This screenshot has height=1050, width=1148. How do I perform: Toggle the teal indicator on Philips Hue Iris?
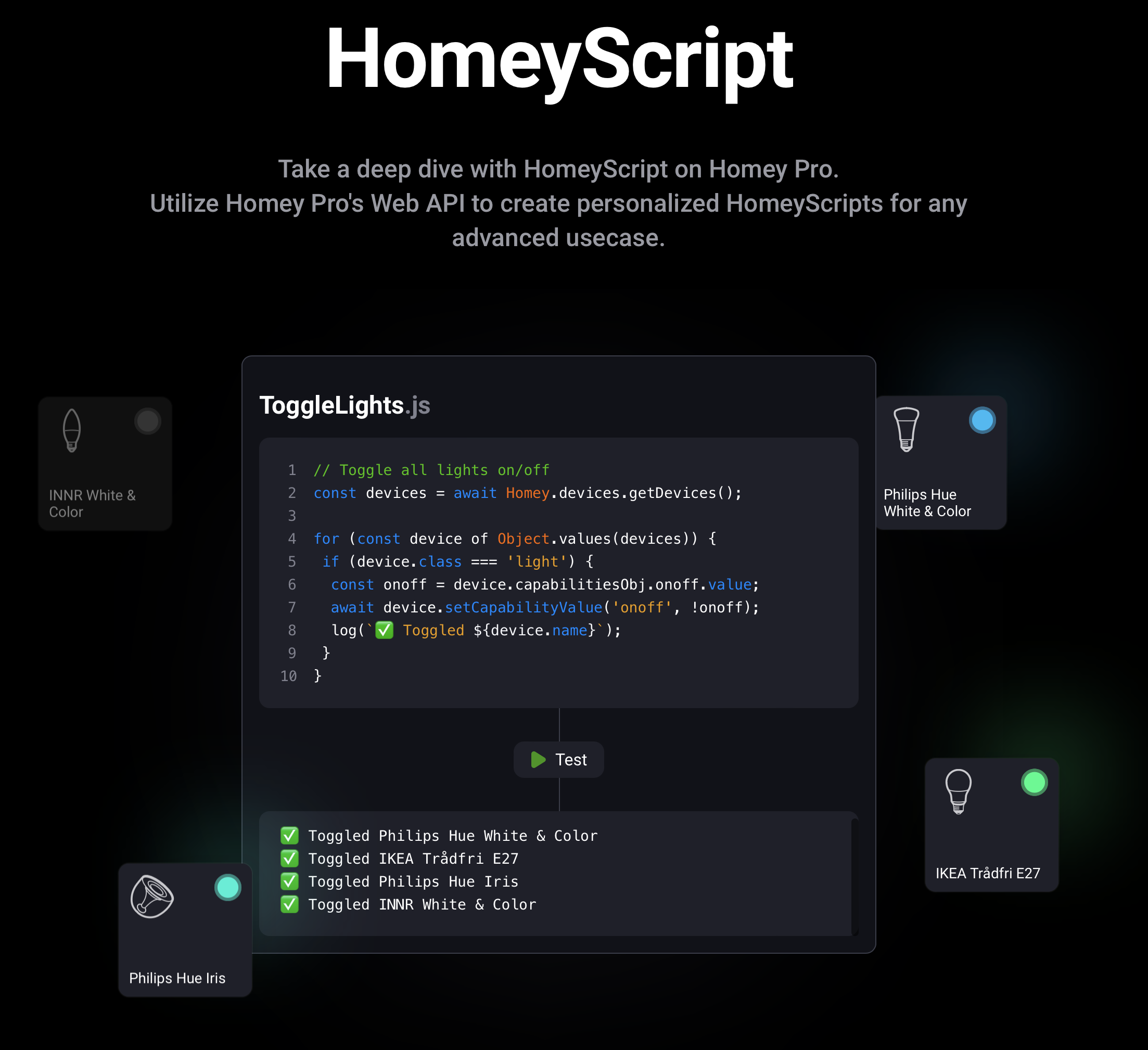(x=228, y=887)
